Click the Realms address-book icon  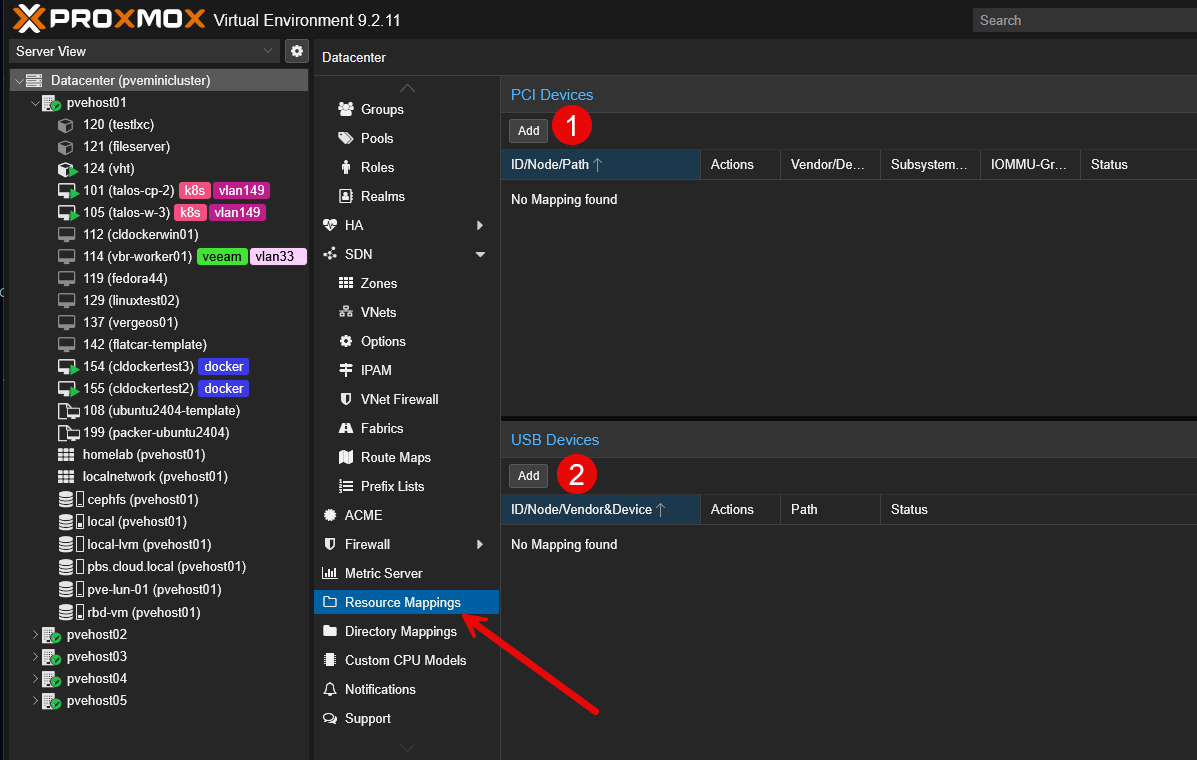click(x=346, y=196)
